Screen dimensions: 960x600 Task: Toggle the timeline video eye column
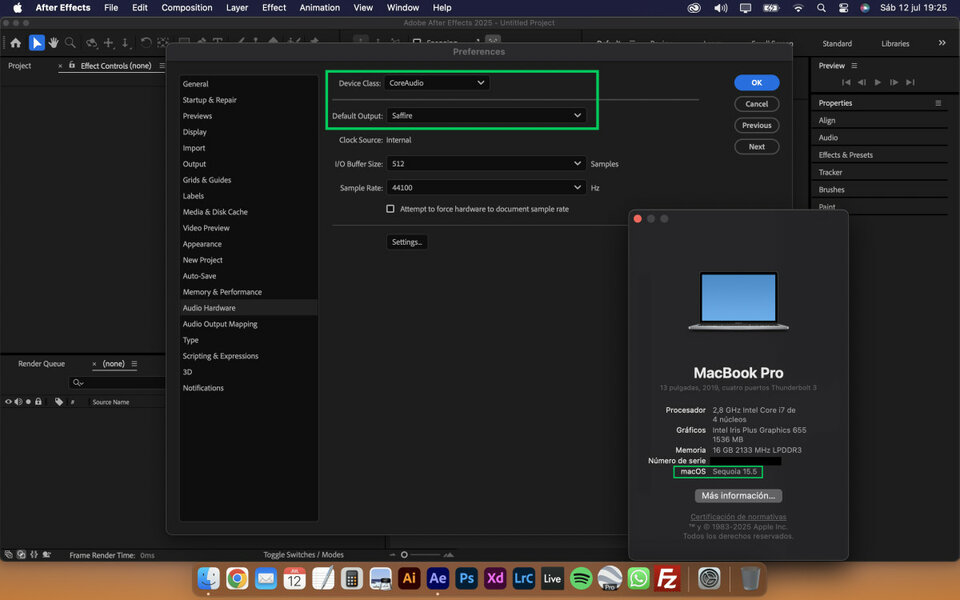click(8, 402)
